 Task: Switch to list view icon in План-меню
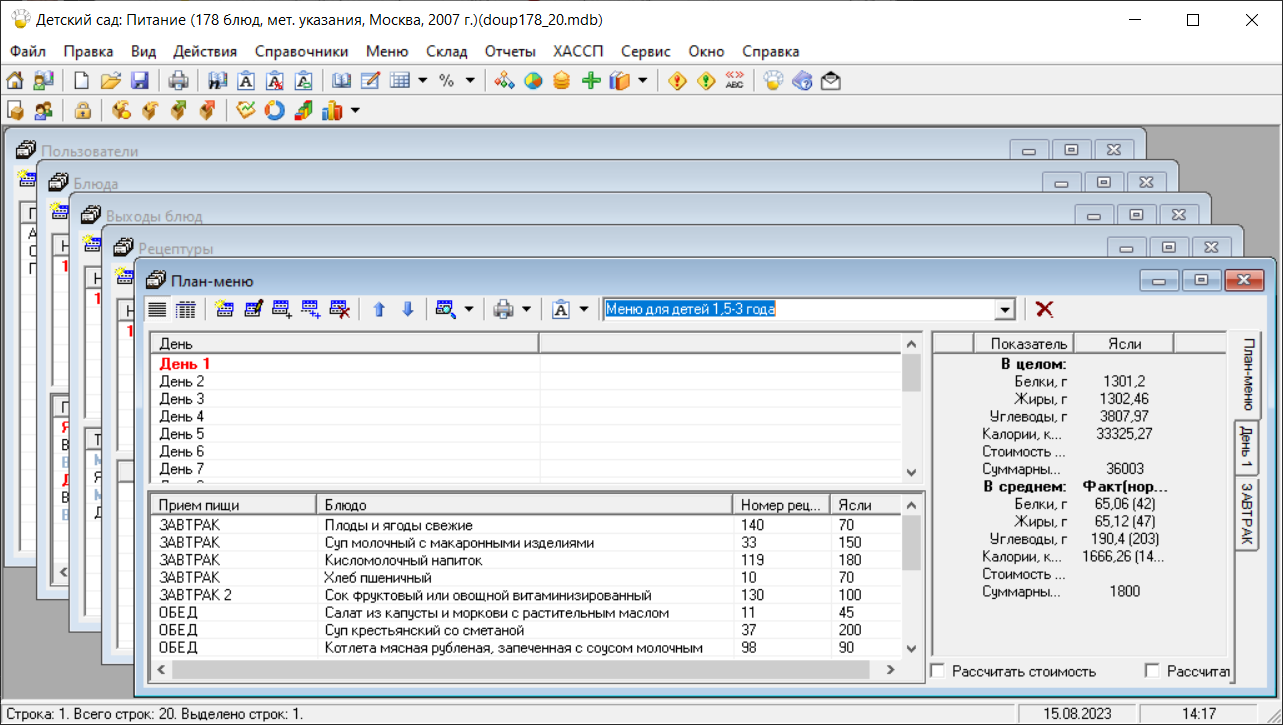157,310
